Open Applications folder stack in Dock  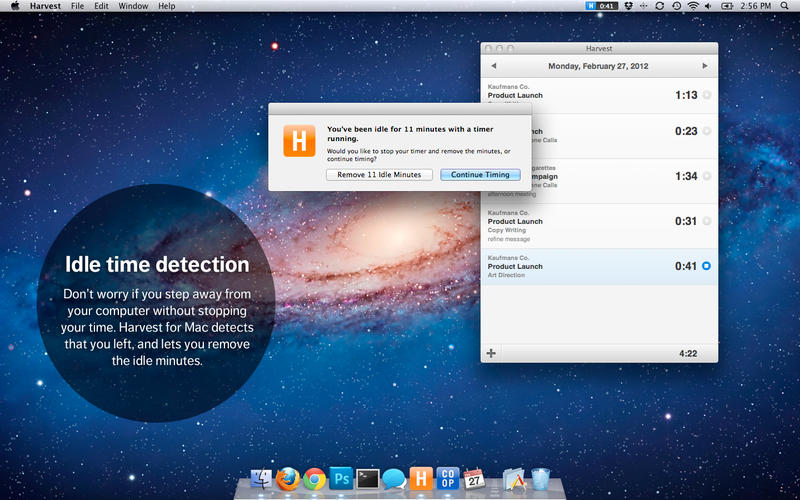pos(514,480)
